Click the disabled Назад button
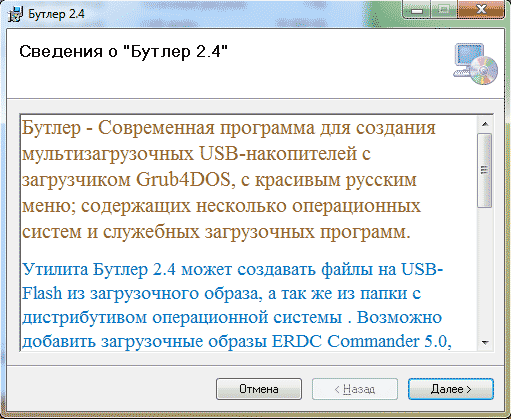The height and width of the screenshot is (419, 511). tap(355, 389)
